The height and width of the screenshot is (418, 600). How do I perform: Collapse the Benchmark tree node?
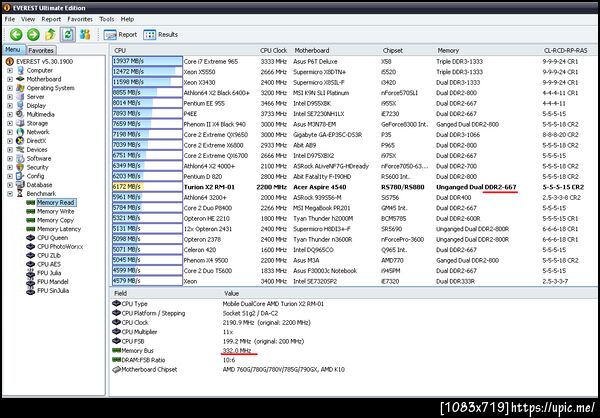[x=10, y=194]
